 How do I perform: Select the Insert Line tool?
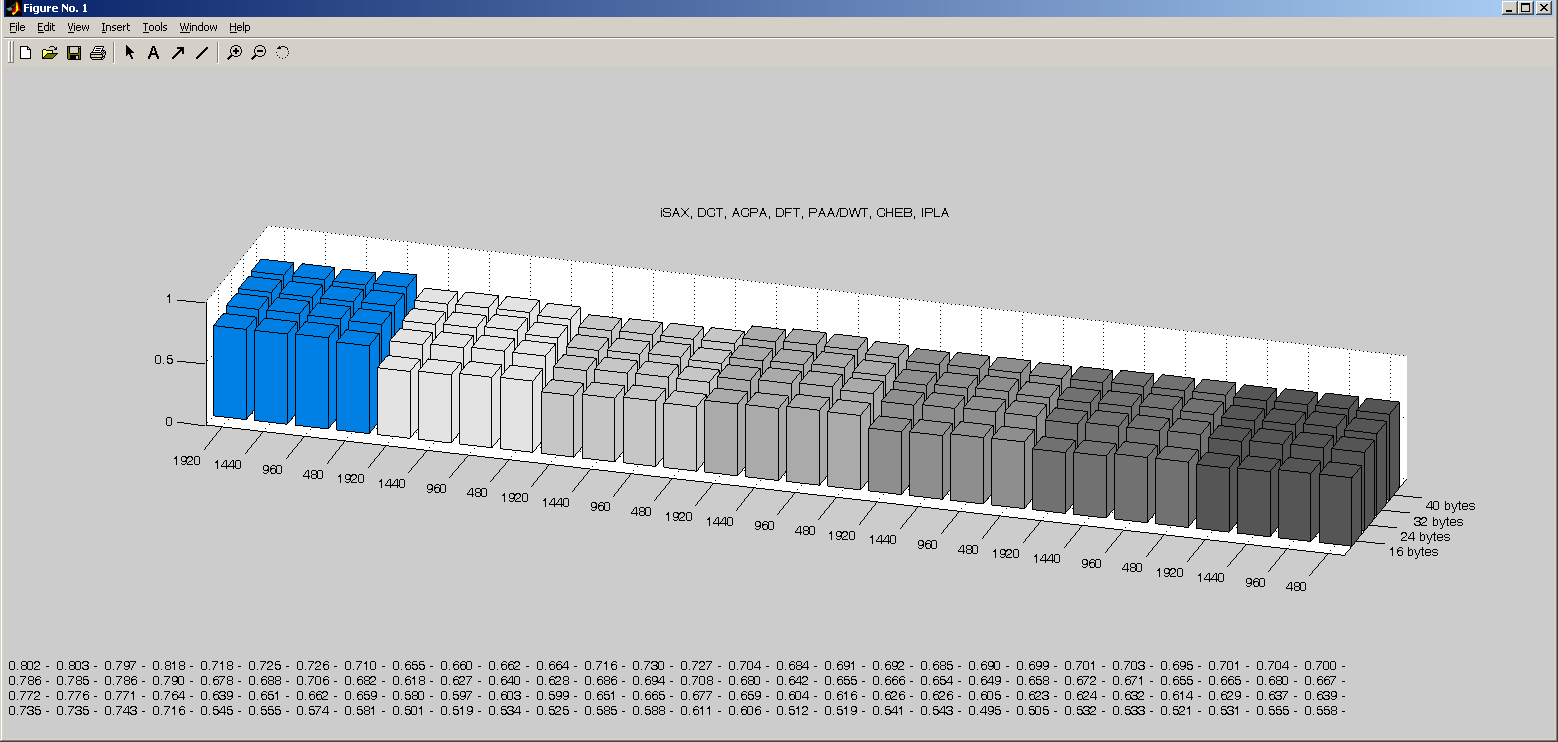202,53
